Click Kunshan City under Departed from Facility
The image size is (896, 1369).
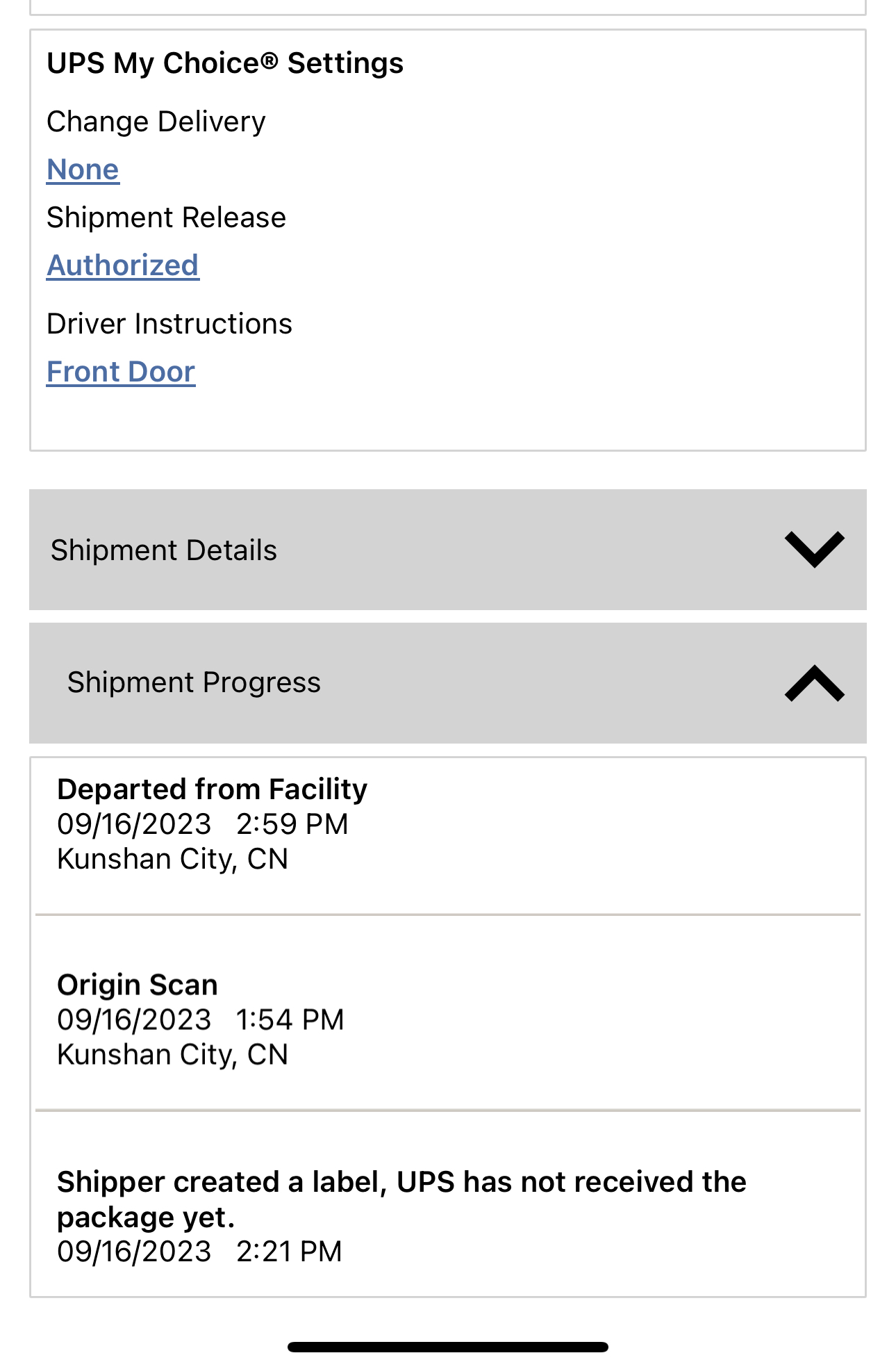[172, 859]
